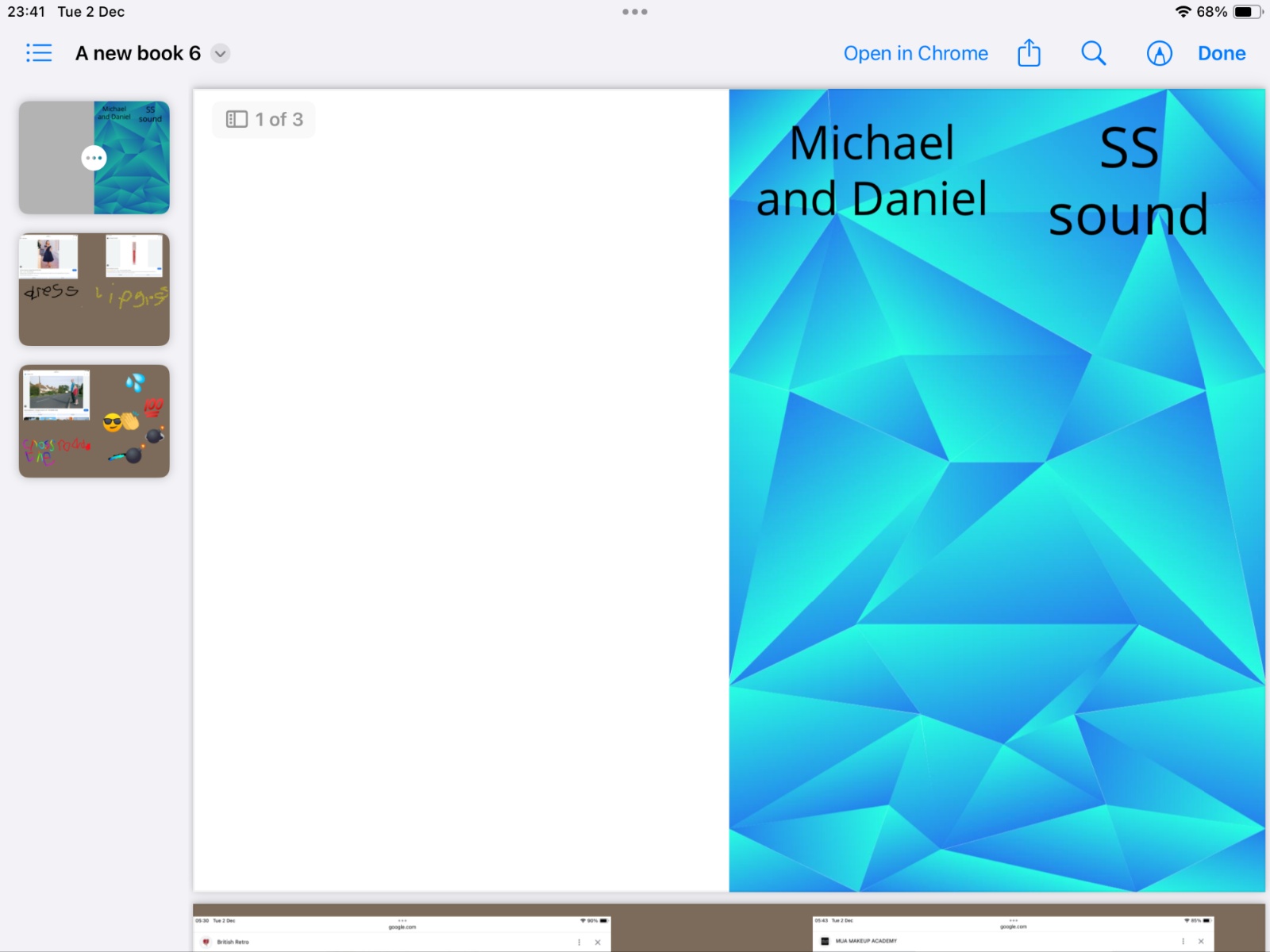1270x952 pixels.
Task: Search the document with the magnifier icon
Action: coord(1093,53)
